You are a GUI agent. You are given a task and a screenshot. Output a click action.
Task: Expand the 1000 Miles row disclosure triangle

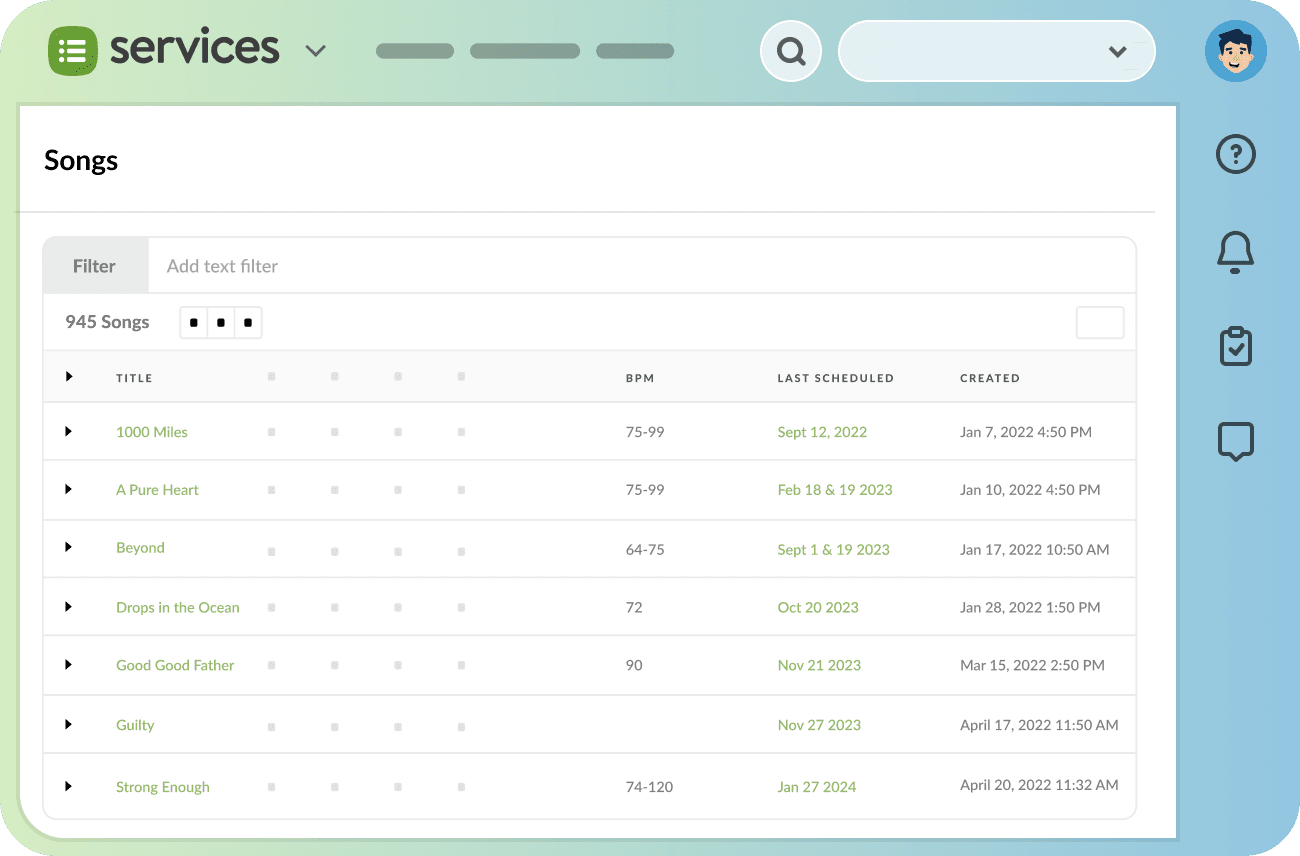(x=69, y=431)
